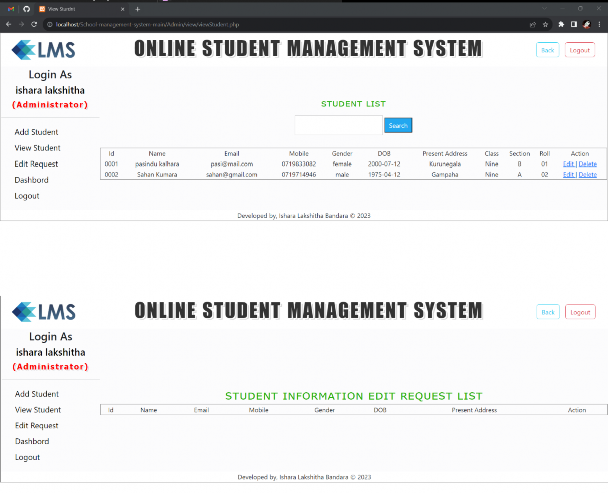Click Delete link for Sahan Kumara
This screenshot has height=493, width=608.
pos(587,174)
